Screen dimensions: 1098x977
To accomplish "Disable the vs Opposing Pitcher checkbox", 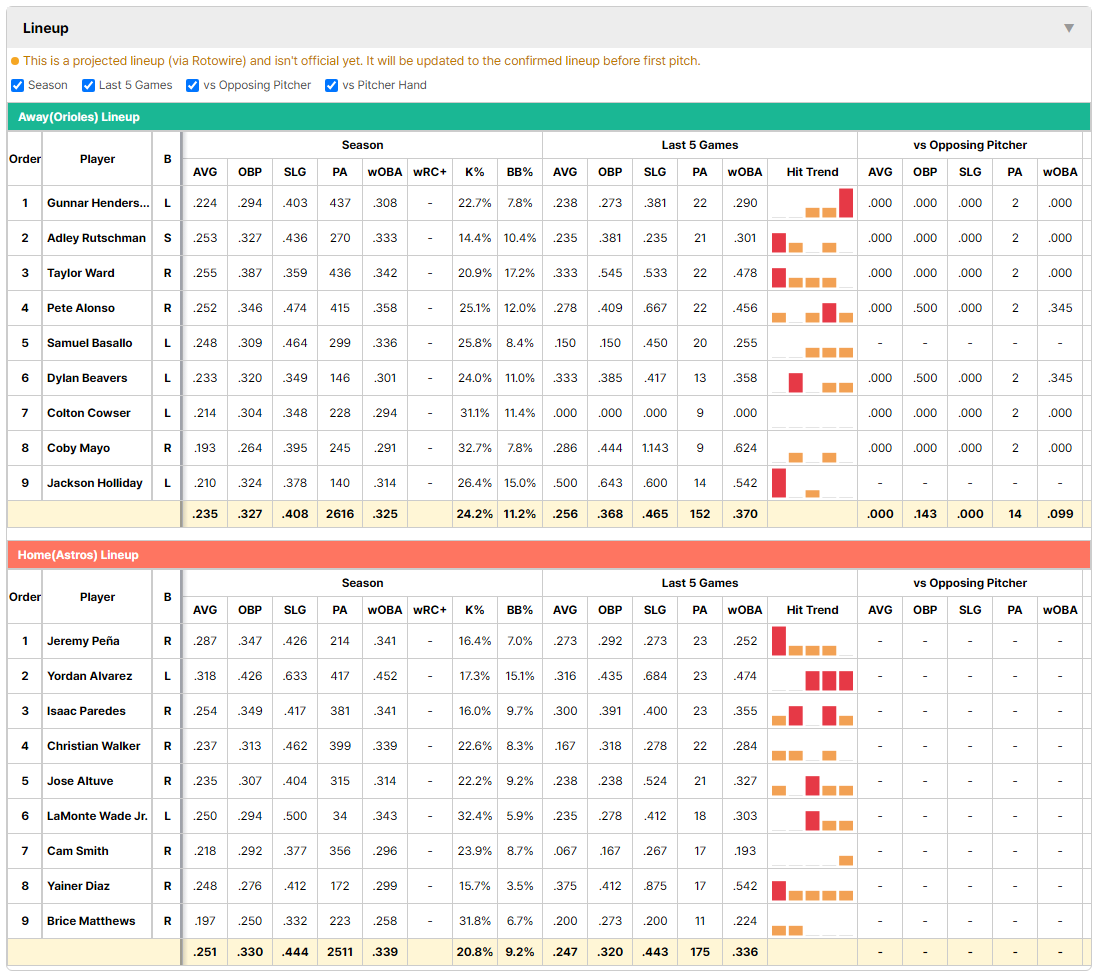I will (x=193, y=85).
